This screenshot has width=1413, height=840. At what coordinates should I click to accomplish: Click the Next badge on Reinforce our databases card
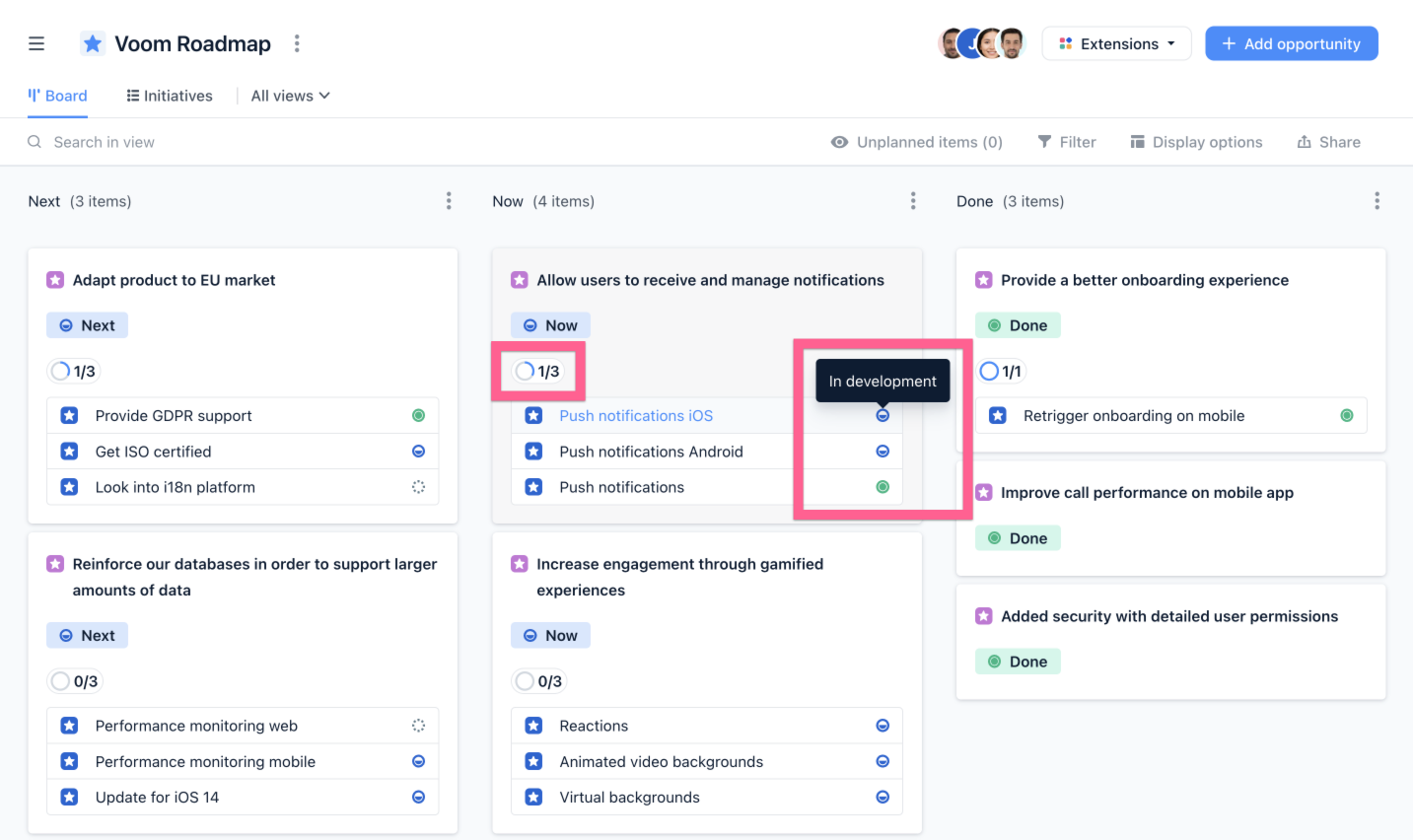[x=87, y=636]
